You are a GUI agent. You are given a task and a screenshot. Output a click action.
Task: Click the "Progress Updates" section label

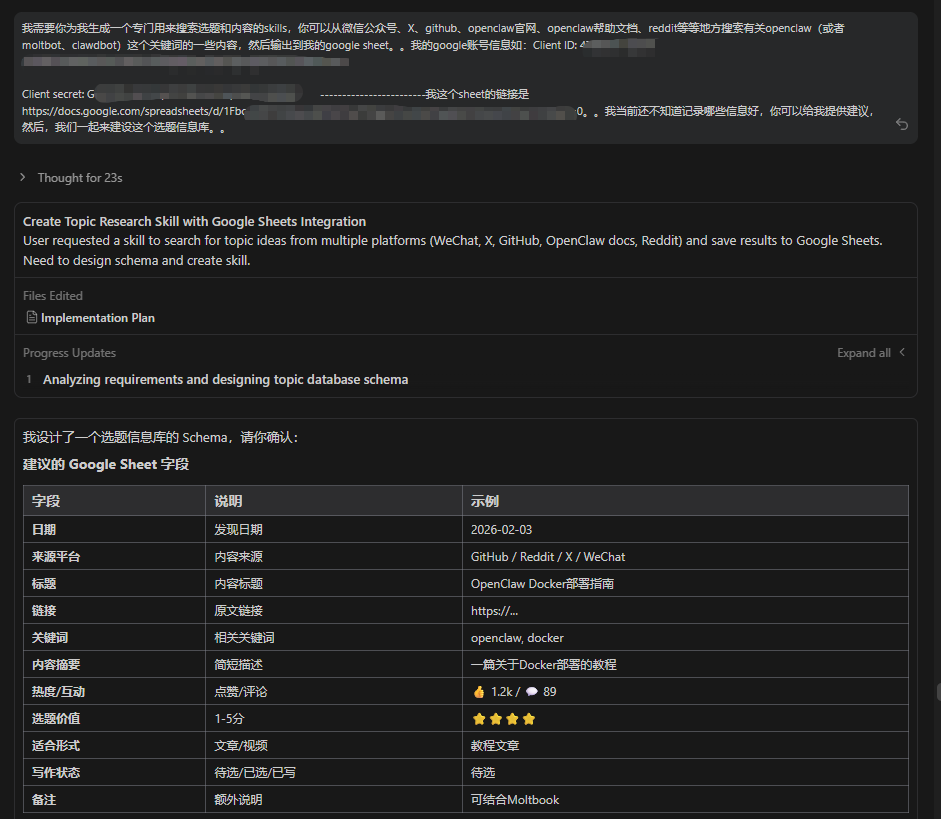(x=69, y=353)
